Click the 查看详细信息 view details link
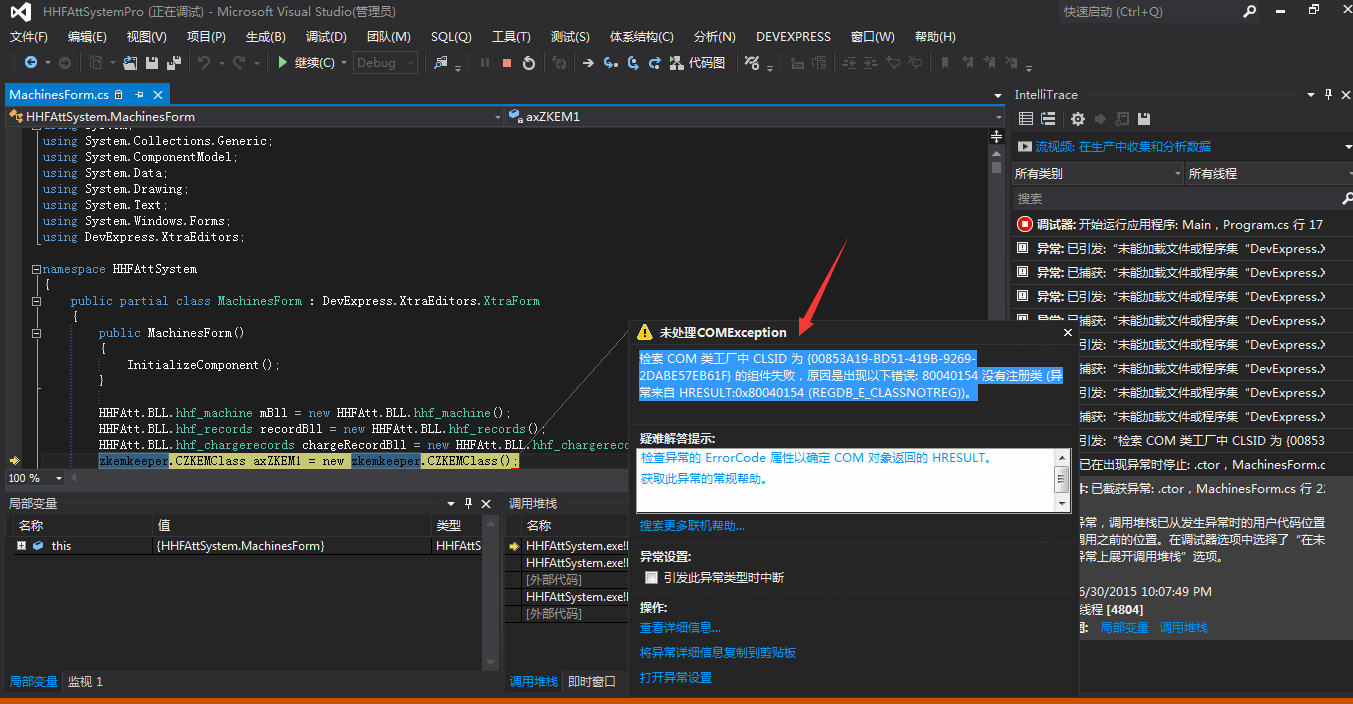This screenshot has height=704, width=1353. click(x=680, y=628)
